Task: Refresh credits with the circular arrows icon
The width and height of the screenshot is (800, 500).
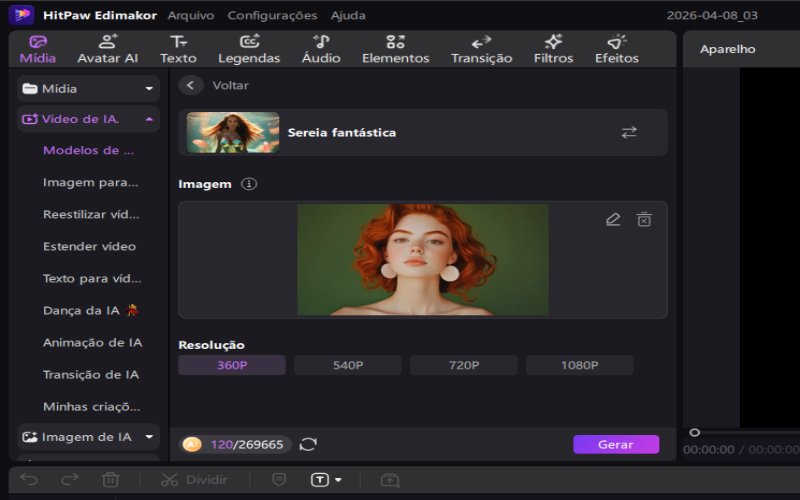Action: 308,444
